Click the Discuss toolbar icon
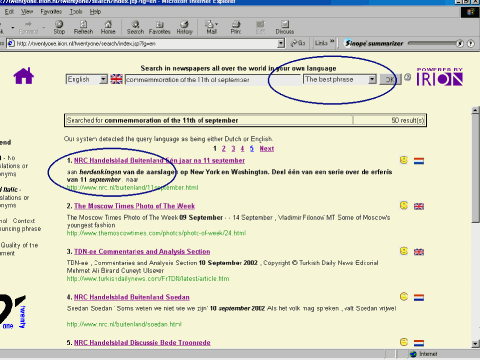 (285, 27)
